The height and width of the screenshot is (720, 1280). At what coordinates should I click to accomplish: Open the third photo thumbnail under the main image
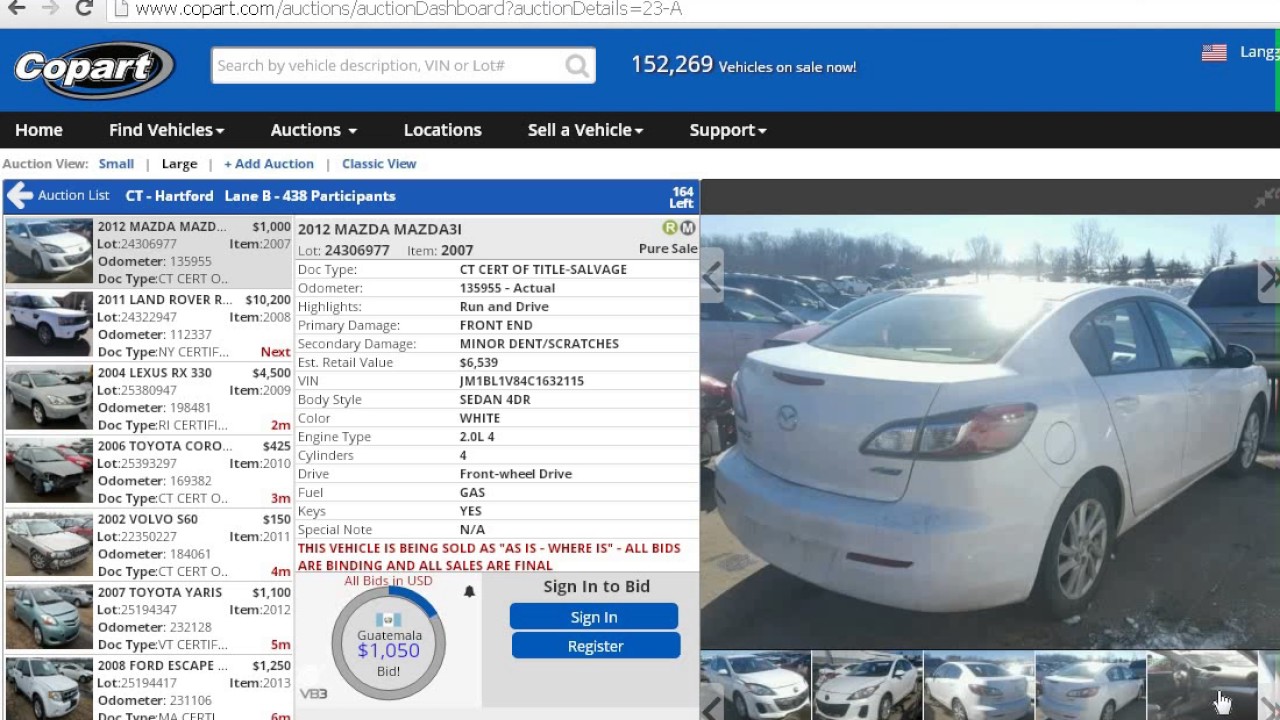tap(979, 686)
